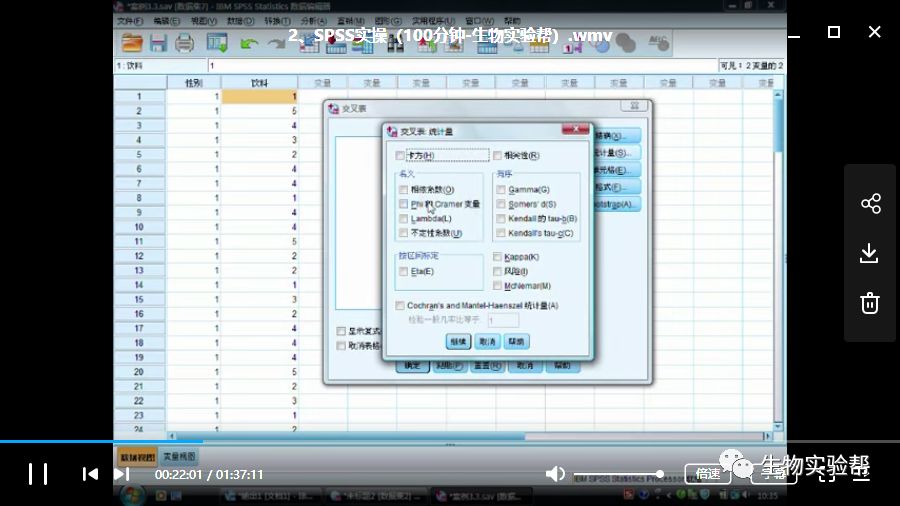Open the 实用程序(U) menu
900x506 pixels.
[433, 21]
